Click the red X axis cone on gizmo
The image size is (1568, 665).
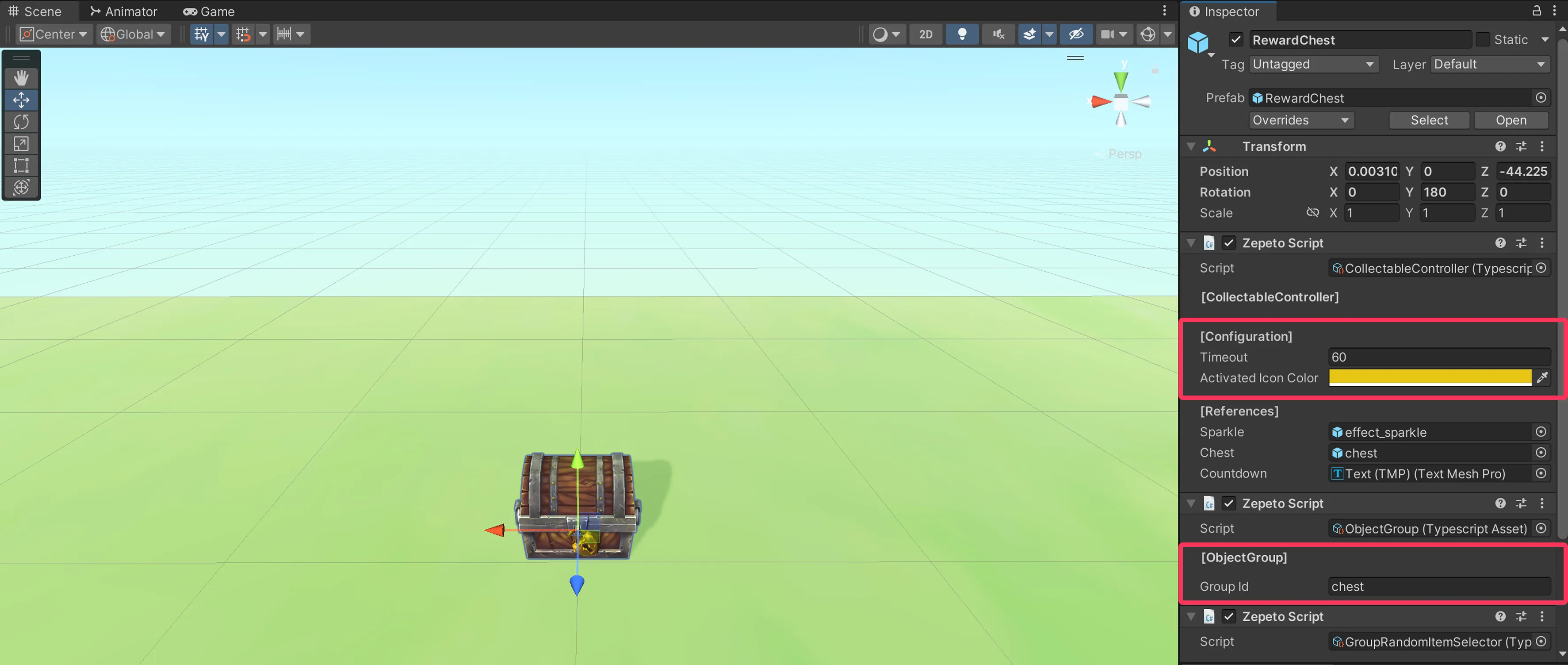pos(1101,102)
